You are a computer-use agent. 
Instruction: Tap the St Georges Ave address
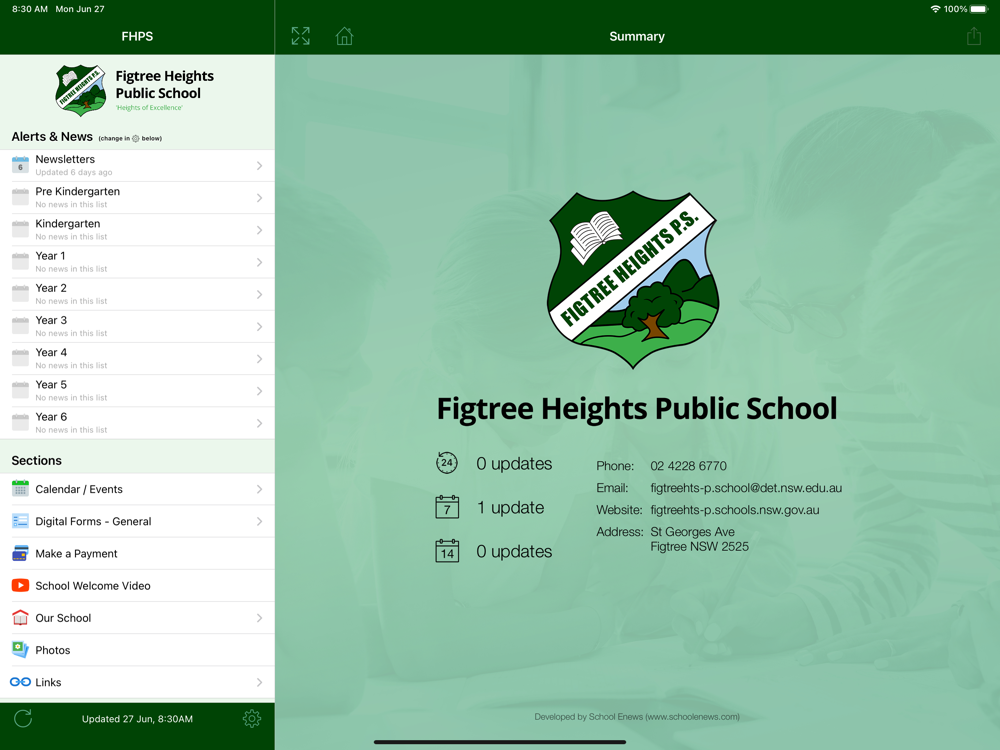point(700,539)
